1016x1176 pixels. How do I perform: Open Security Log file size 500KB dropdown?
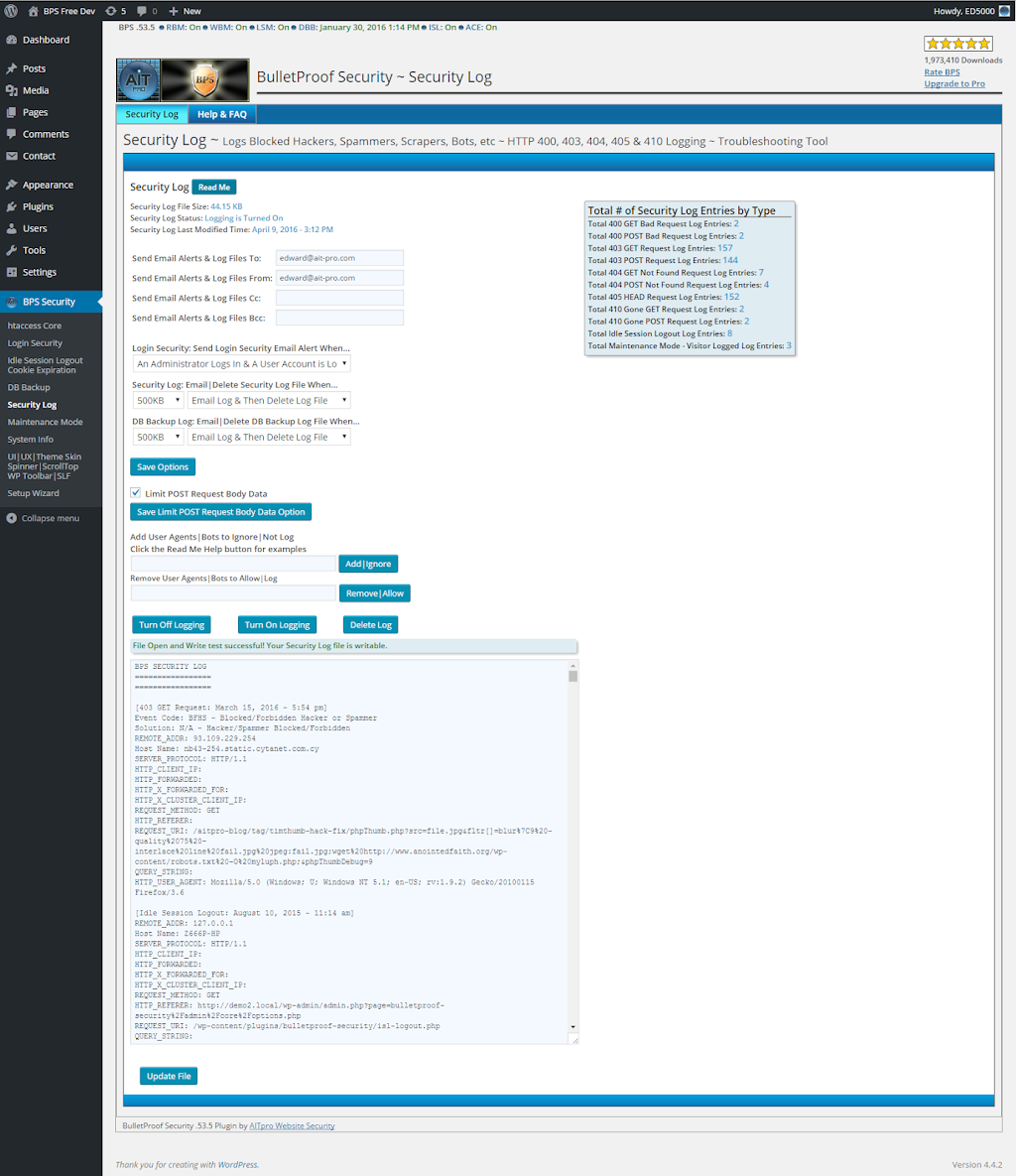(x=158, y=401)
